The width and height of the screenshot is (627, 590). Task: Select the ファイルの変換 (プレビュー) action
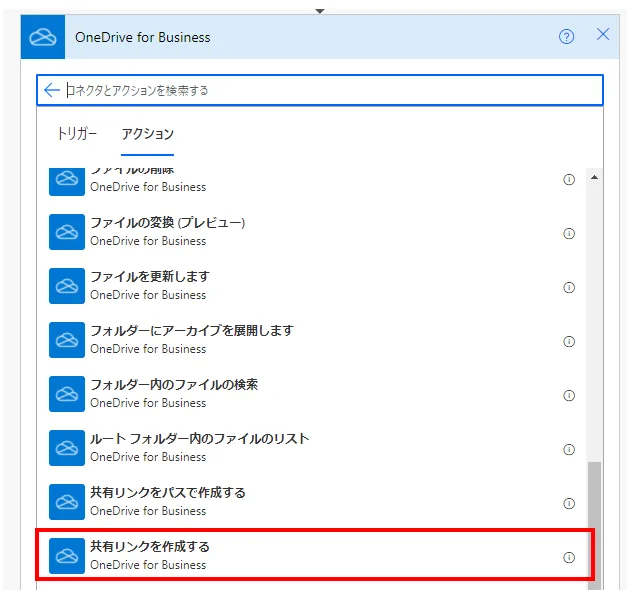click(x=167, y=223)
